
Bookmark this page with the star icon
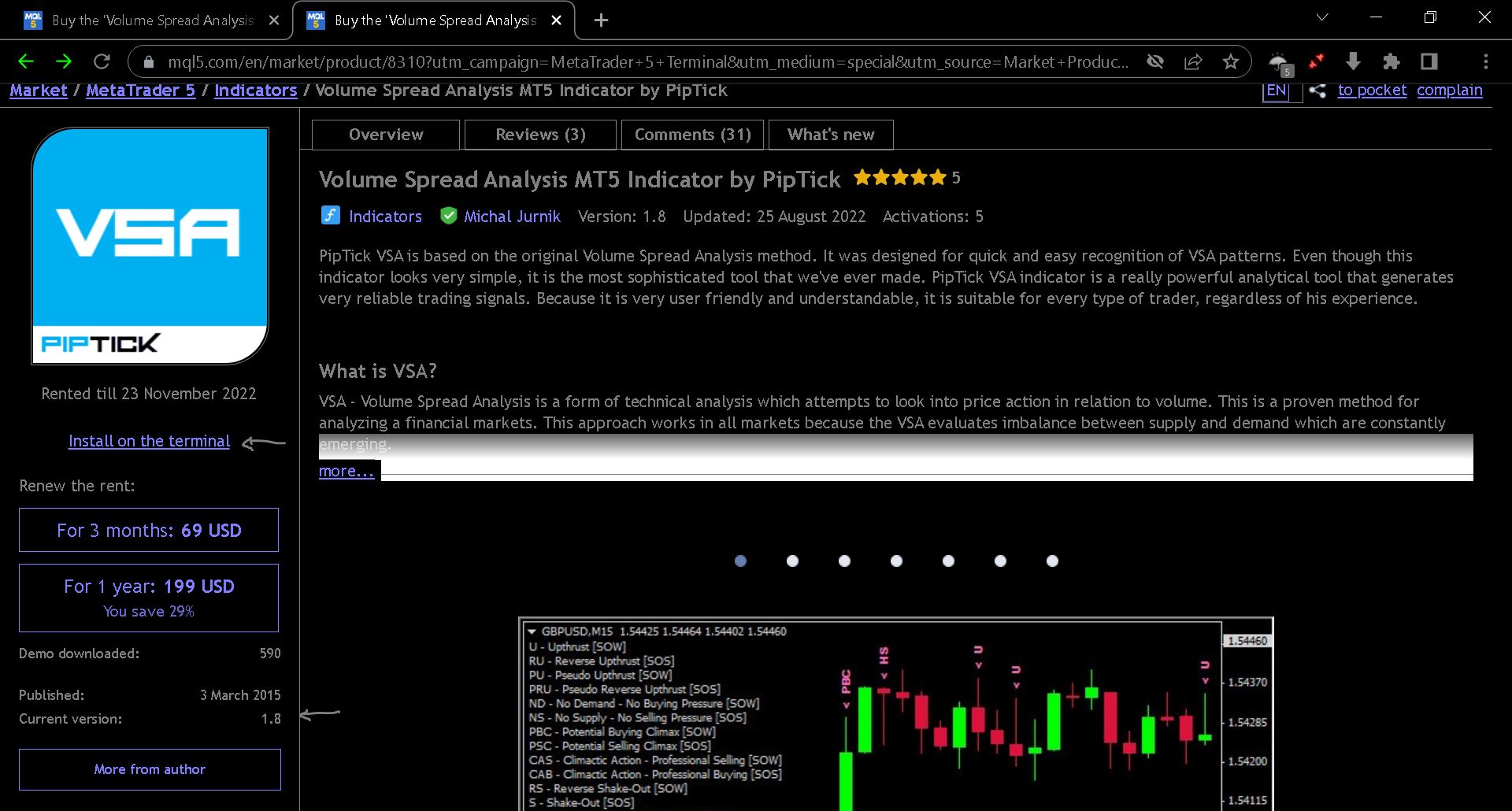[x=1231, y=61]
